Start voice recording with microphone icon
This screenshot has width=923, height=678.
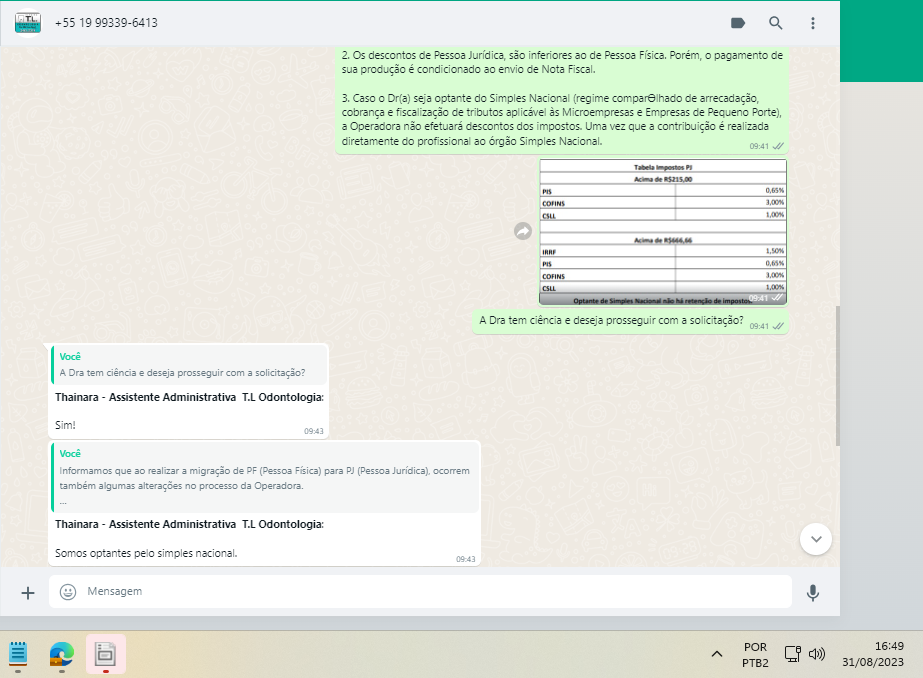813,592
